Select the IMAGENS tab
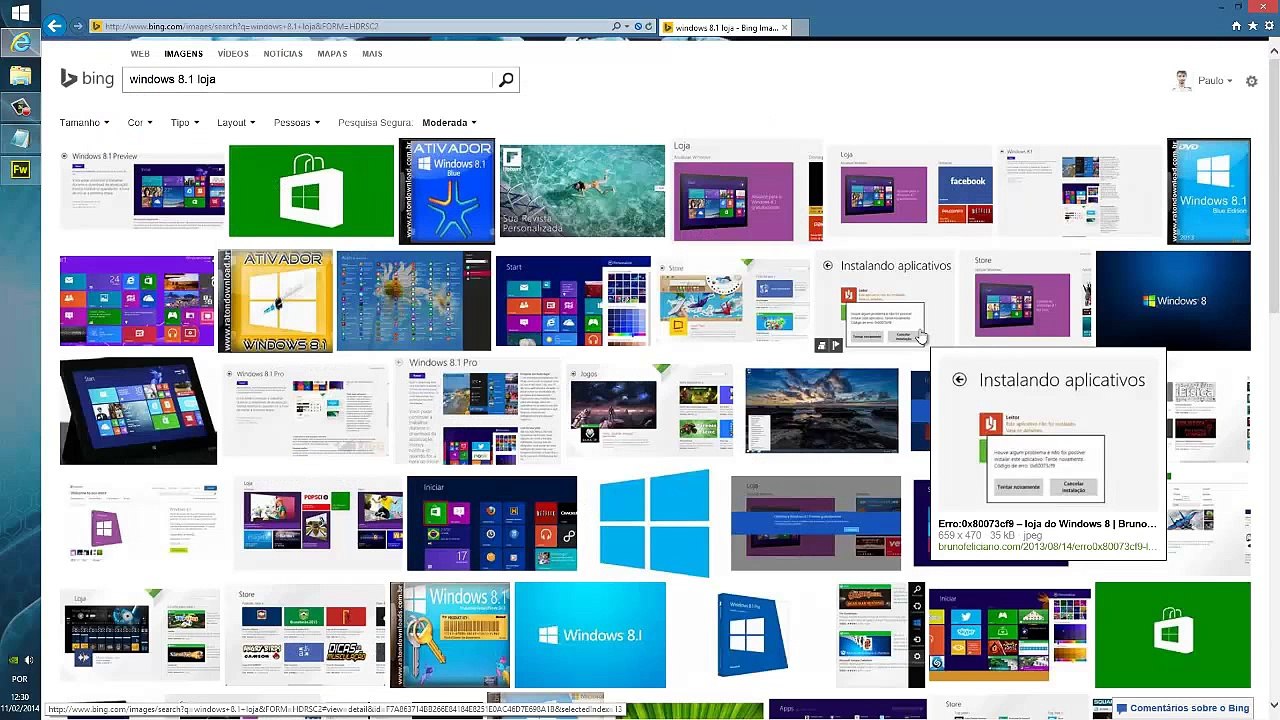 183,54
